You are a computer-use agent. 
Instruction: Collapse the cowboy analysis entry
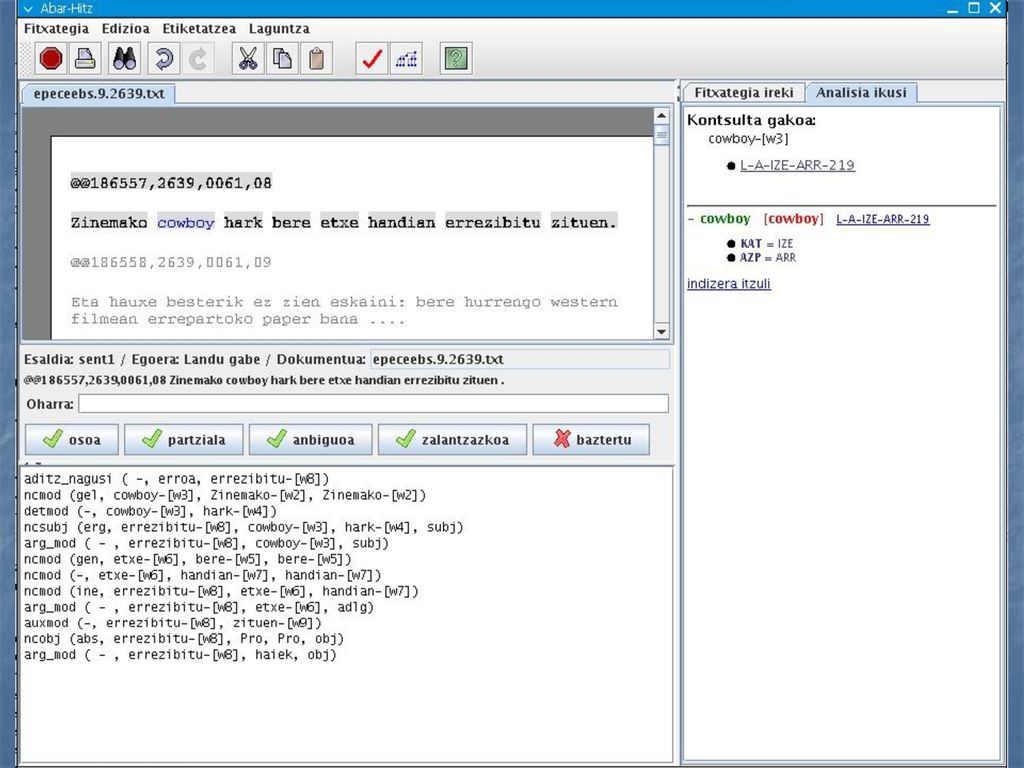click(x=691, y=219)
